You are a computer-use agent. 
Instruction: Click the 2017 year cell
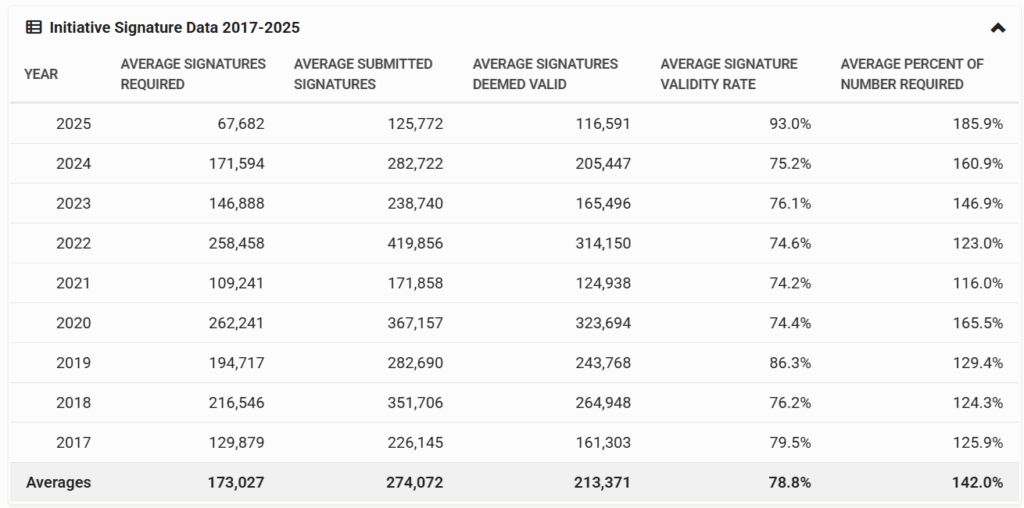[x=73, y=442]
